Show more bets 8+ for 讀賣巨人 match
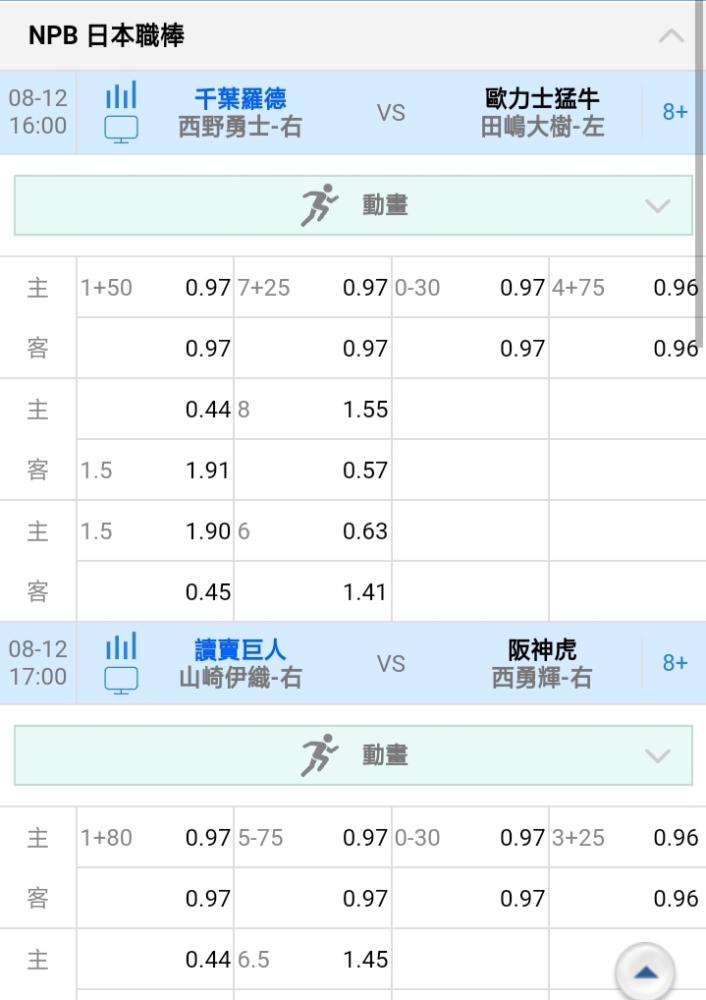This screenshot has height=1000, width=706. (x=674, y=663)
